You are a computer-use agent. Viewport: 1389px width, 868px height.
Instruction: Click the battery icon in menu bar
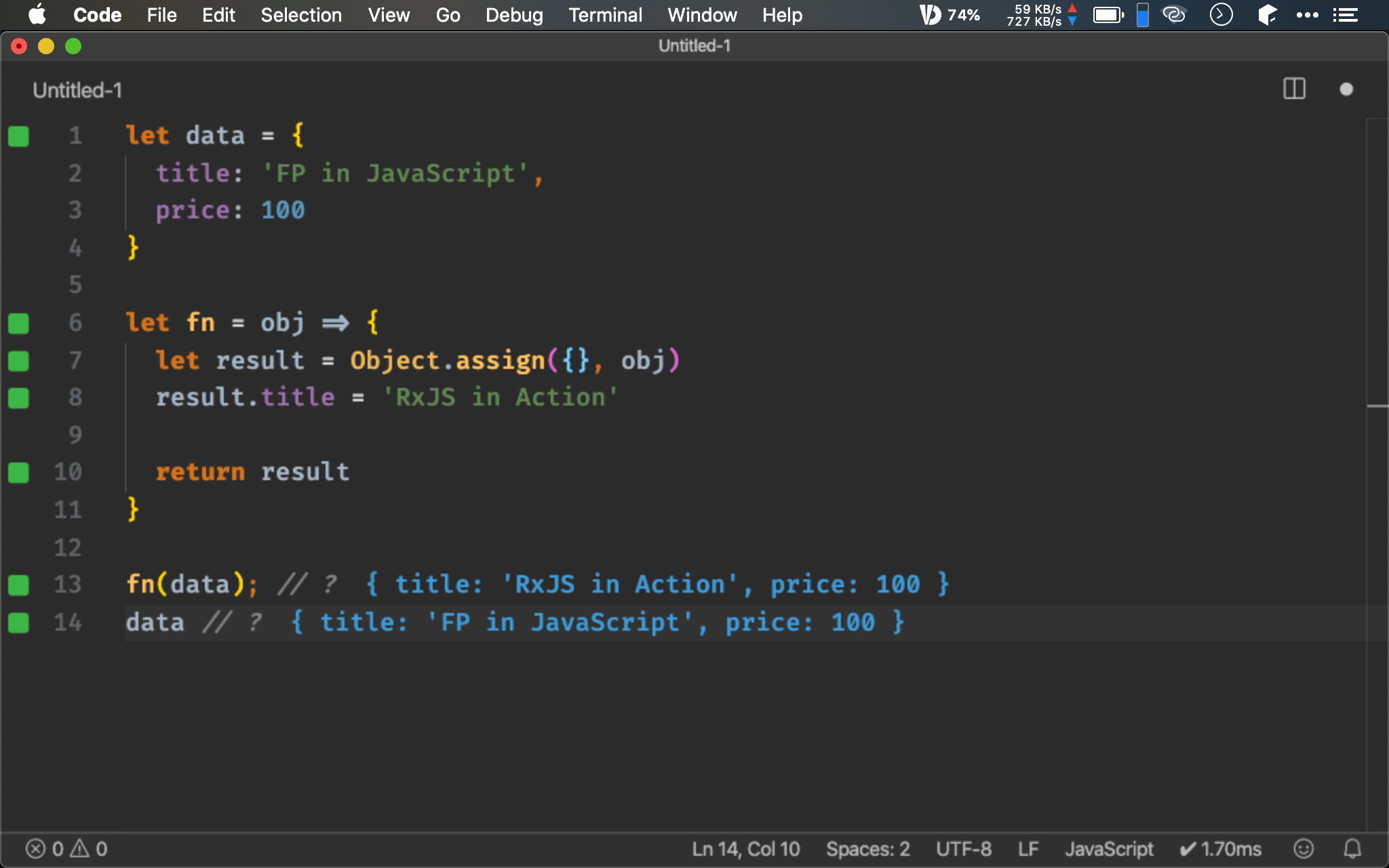tap(1108, 15)
